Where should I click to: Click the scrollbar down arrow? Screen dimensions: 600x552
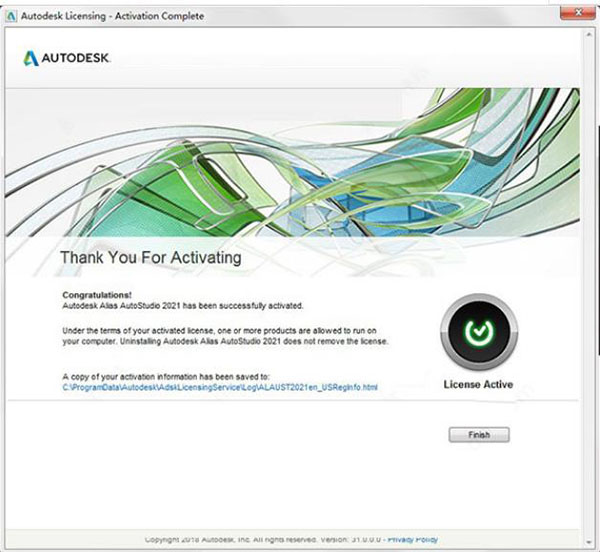[x=589, y=542]
